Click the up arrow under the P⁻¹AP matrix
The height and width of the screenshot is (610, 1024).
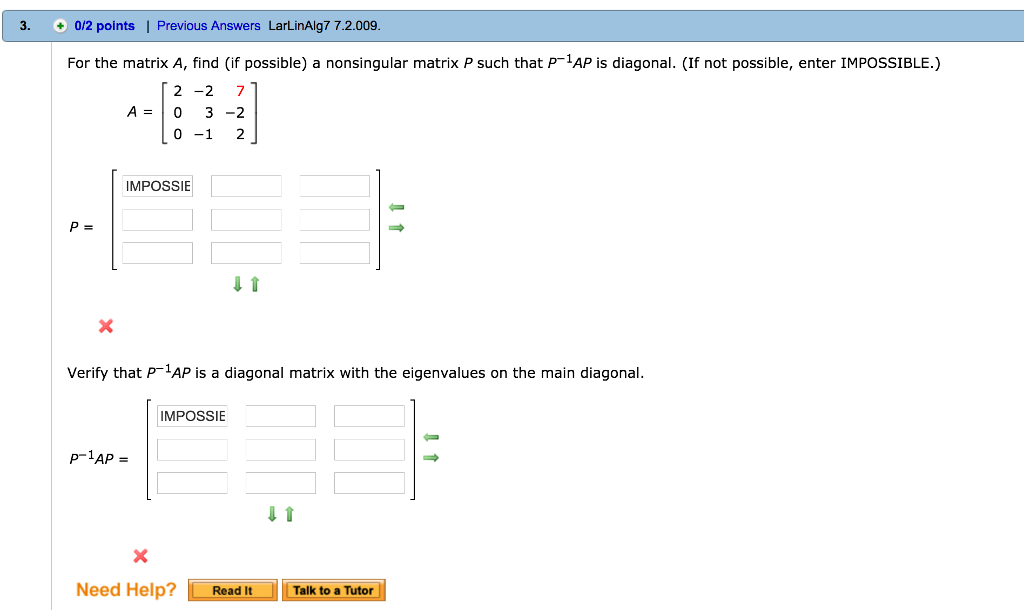288,514
